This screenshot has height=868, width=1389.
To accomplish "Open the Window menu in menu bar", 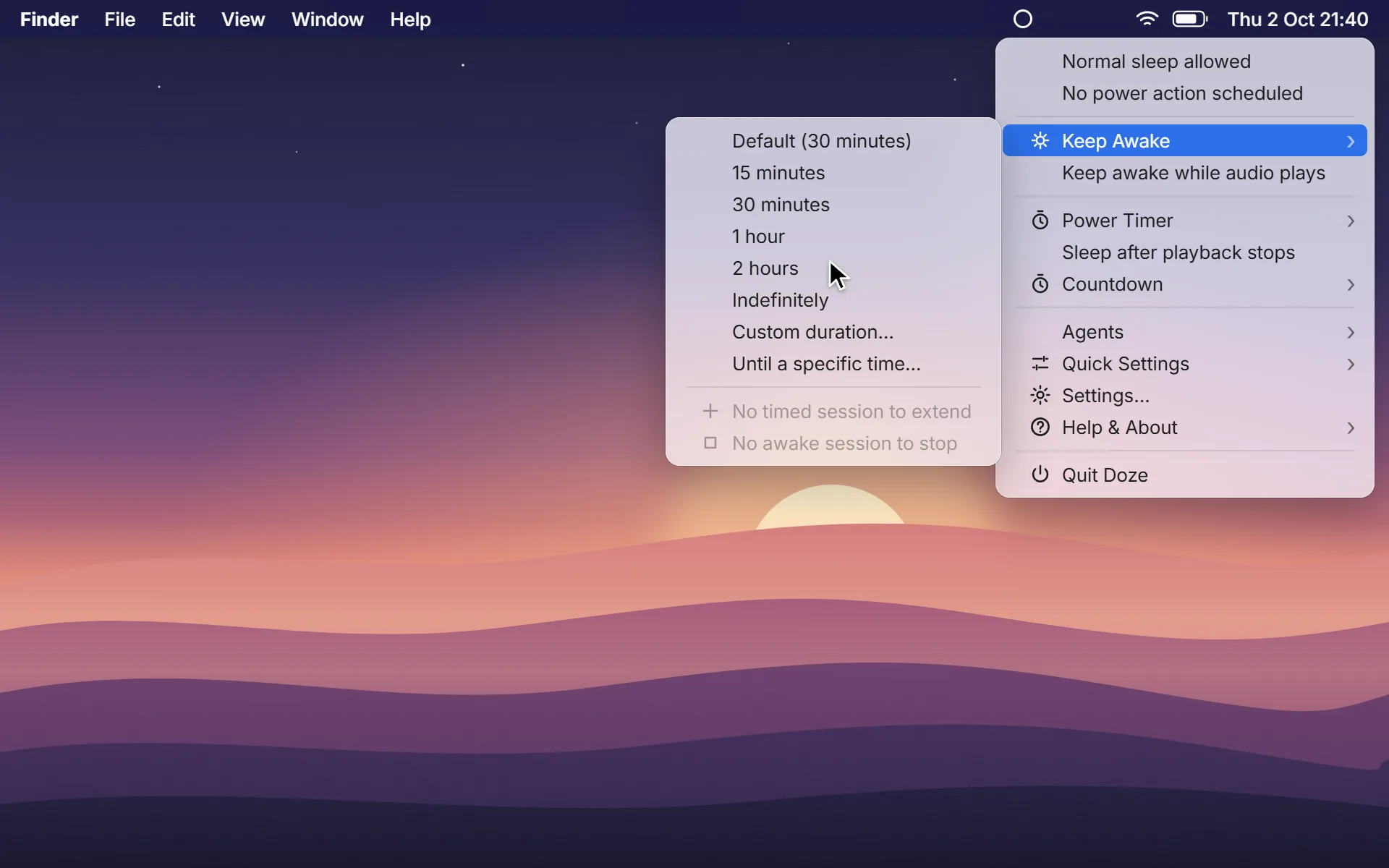I will click(x=327, y=20).
